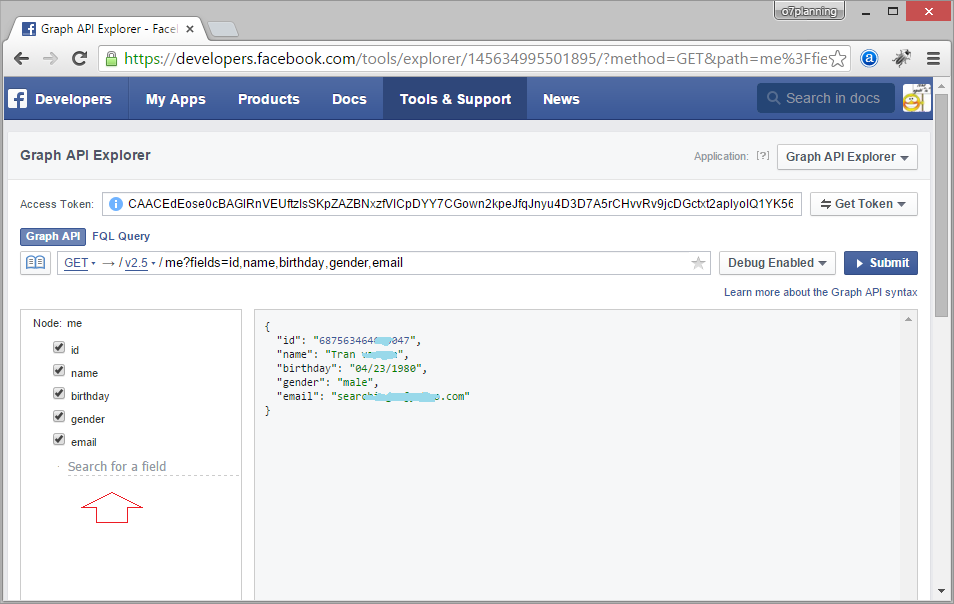
Task: Uncheck the birthday field checkbox
Action: [x=59, y=394]
